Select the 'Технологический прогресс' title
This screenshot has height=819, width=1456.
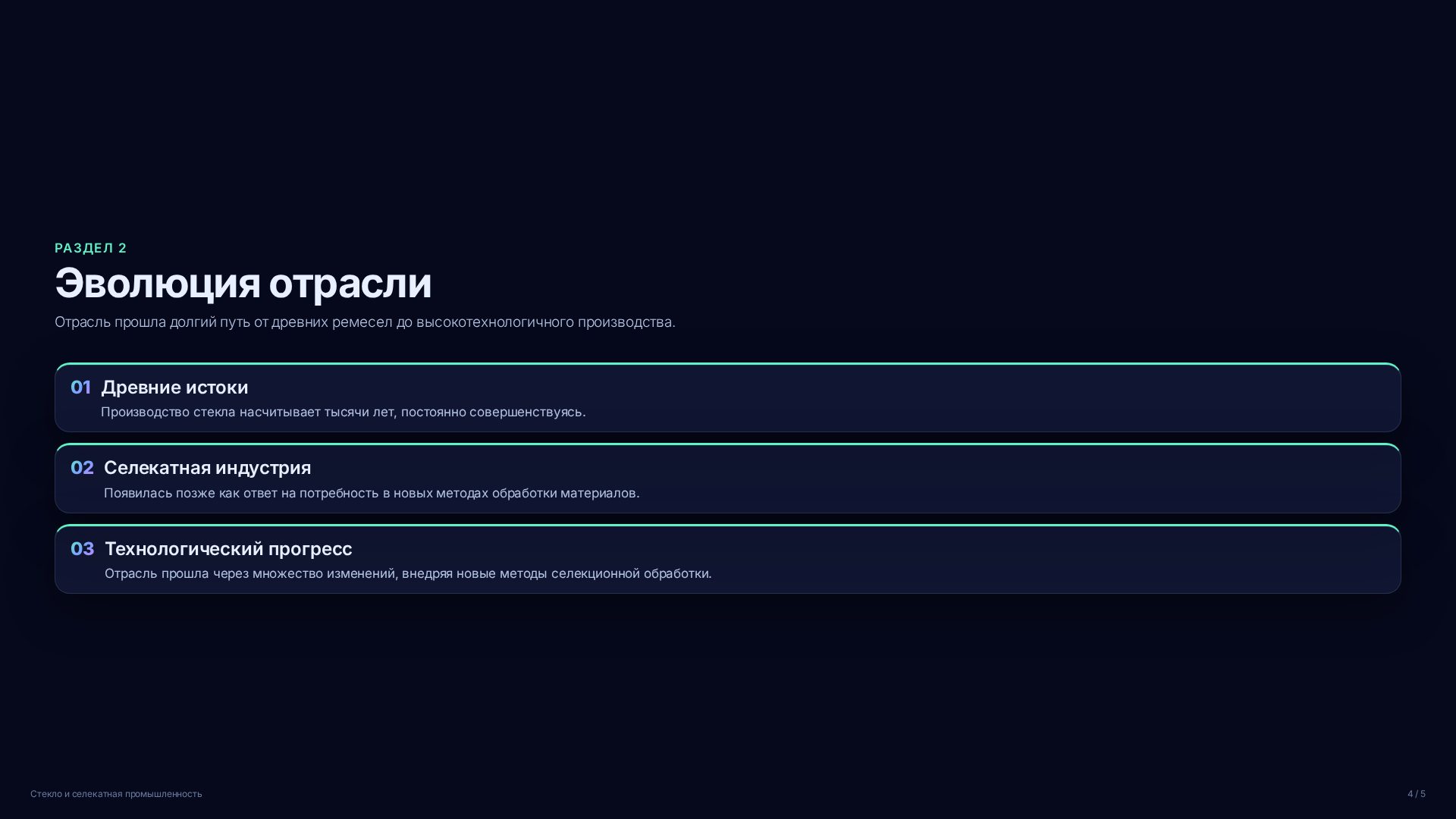[228, 549]
